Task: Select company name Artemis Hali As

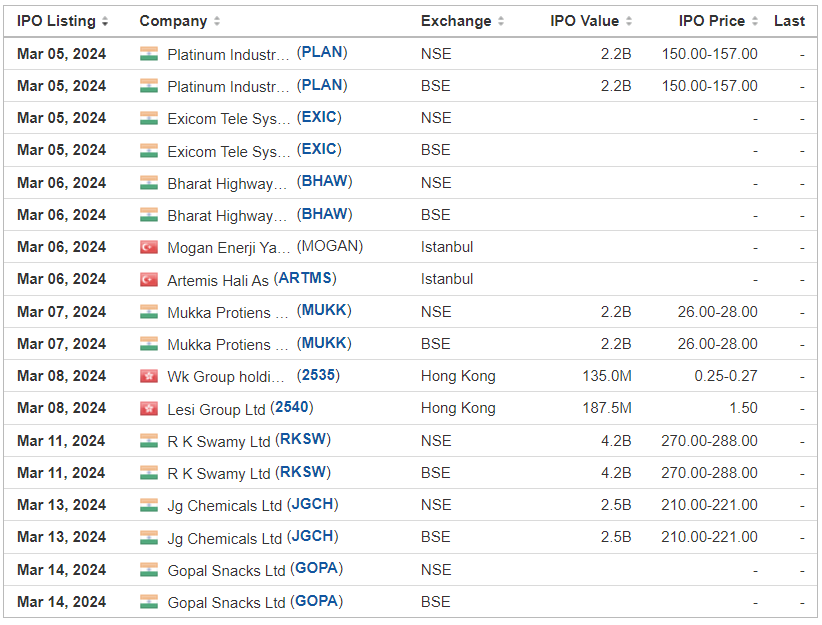Action: click(x=218, y=281)
